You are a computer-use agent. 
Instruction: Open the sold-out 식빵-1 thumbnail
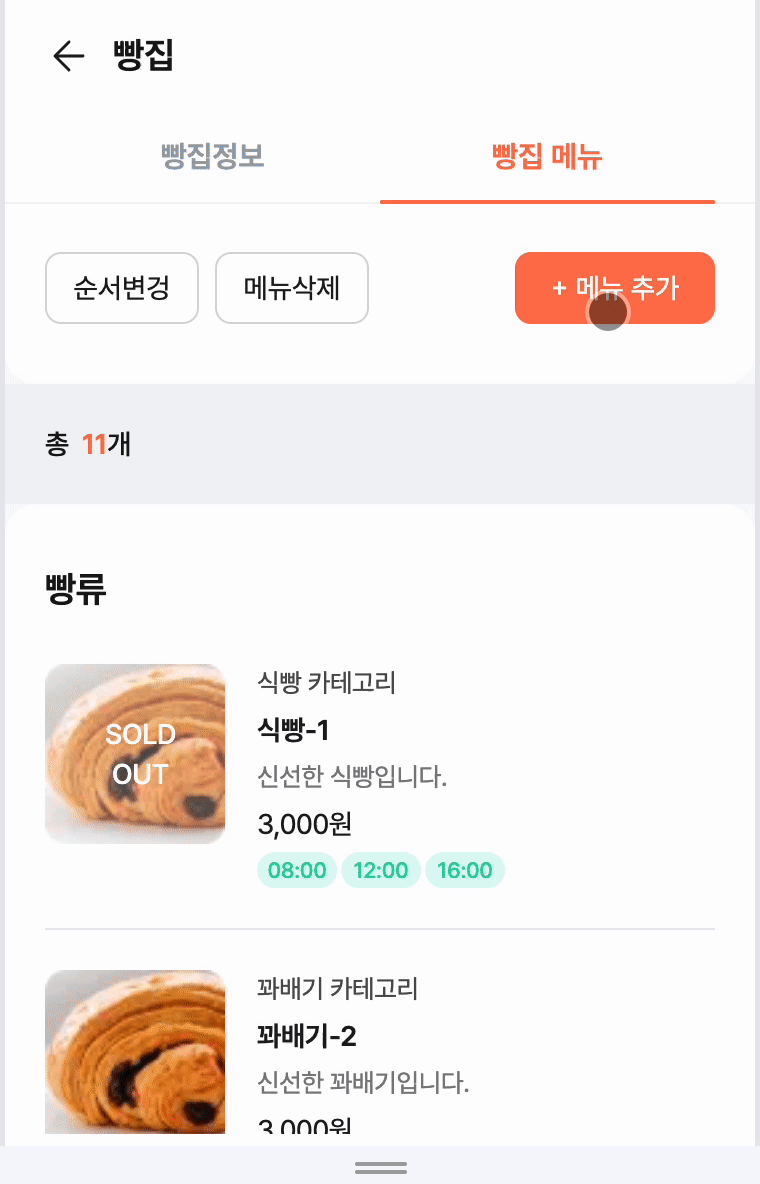[135, 754]
